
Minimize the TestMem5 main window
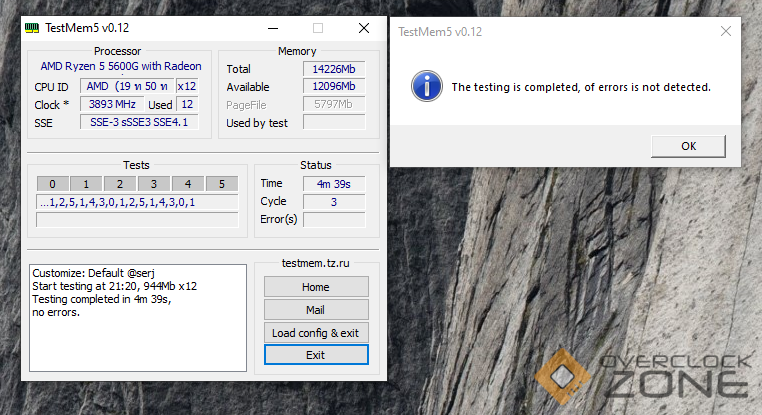[273, 29]
